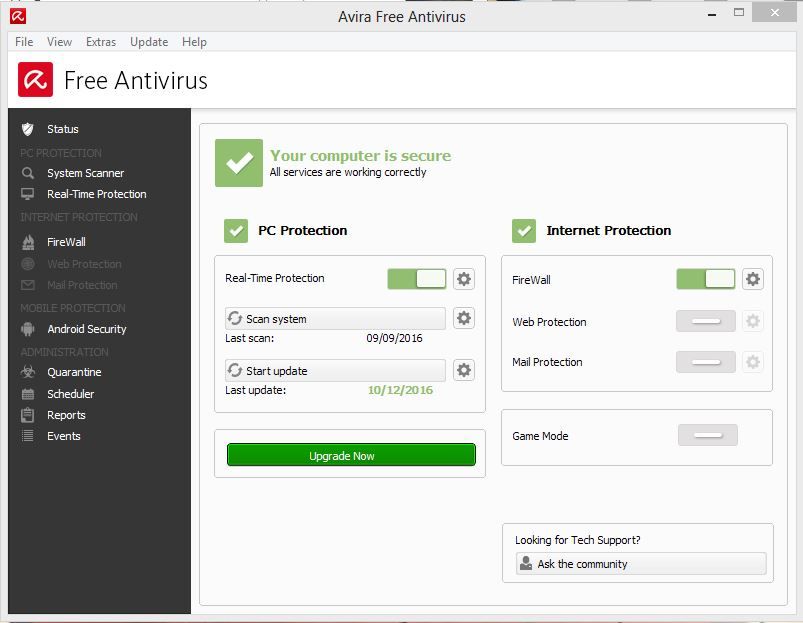Select Reports in the sidebar
Screen dimensions: 803x623
tap(66, 415)
